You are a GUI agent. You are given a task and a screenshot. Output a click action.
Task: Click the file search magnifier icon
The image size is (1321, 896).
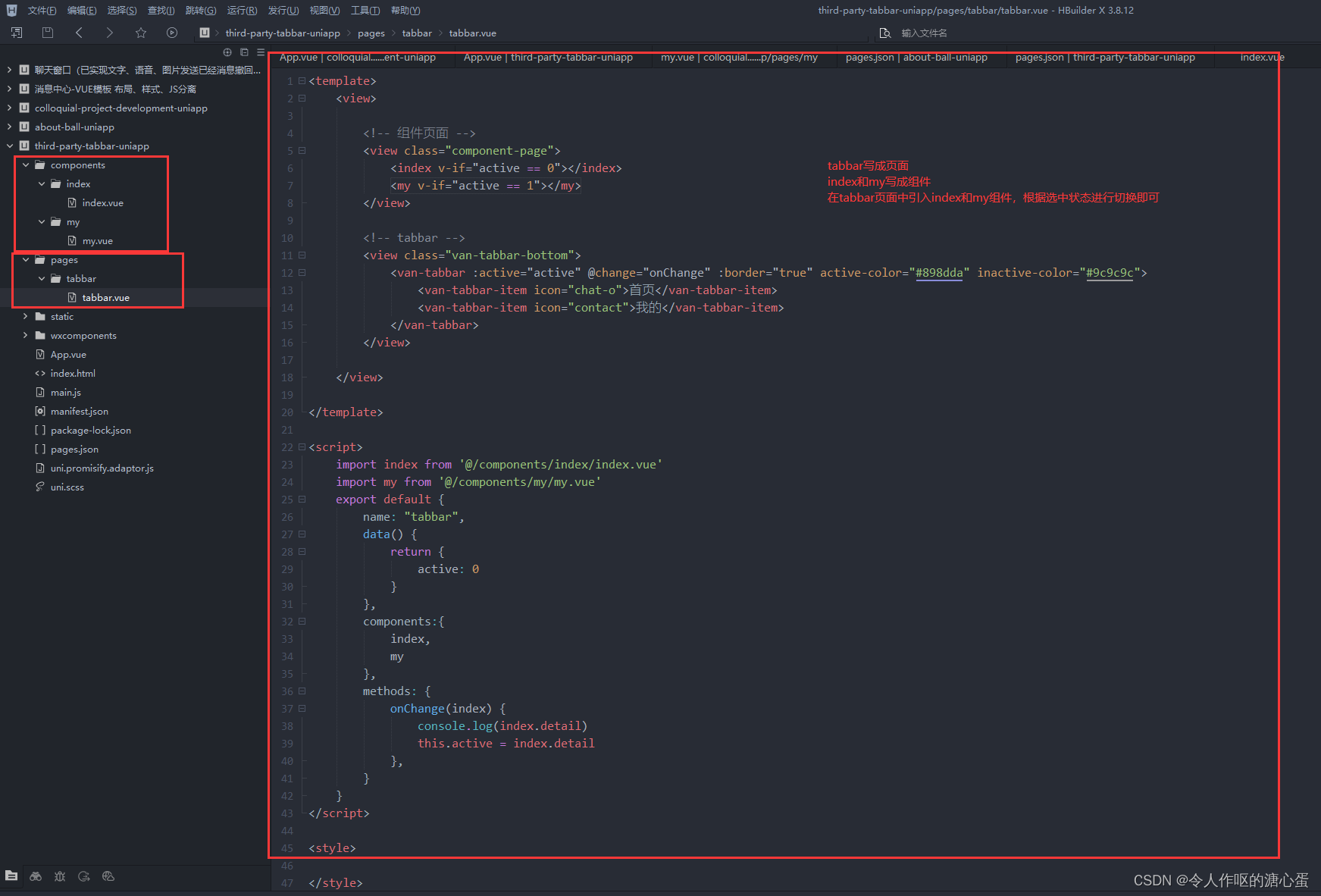884,33
